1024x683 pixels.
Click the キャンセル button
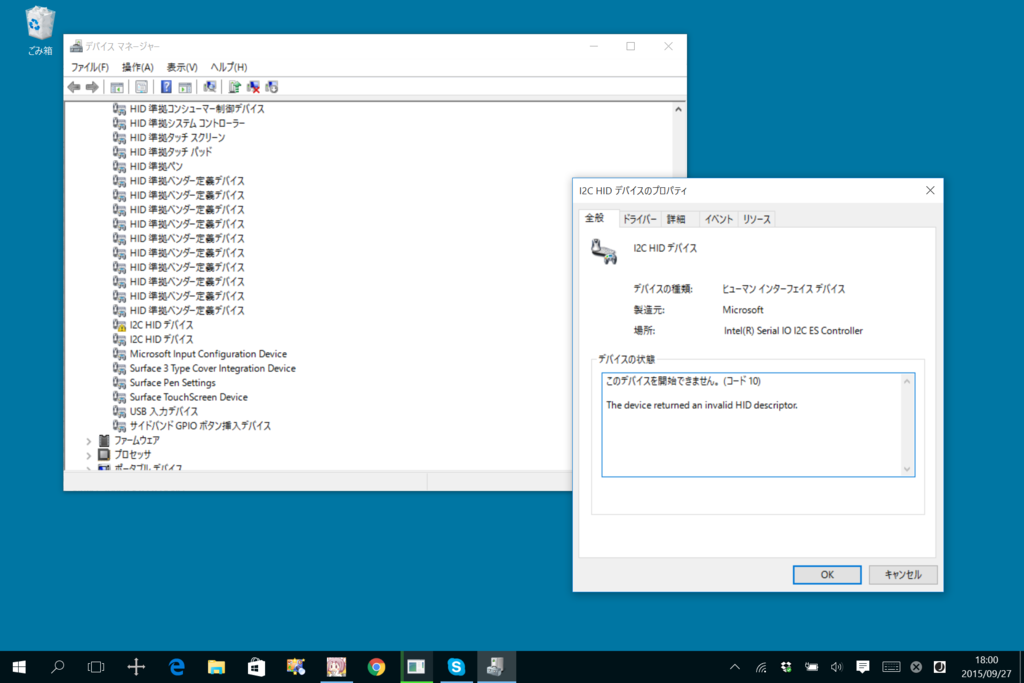(x=903, y=575)
